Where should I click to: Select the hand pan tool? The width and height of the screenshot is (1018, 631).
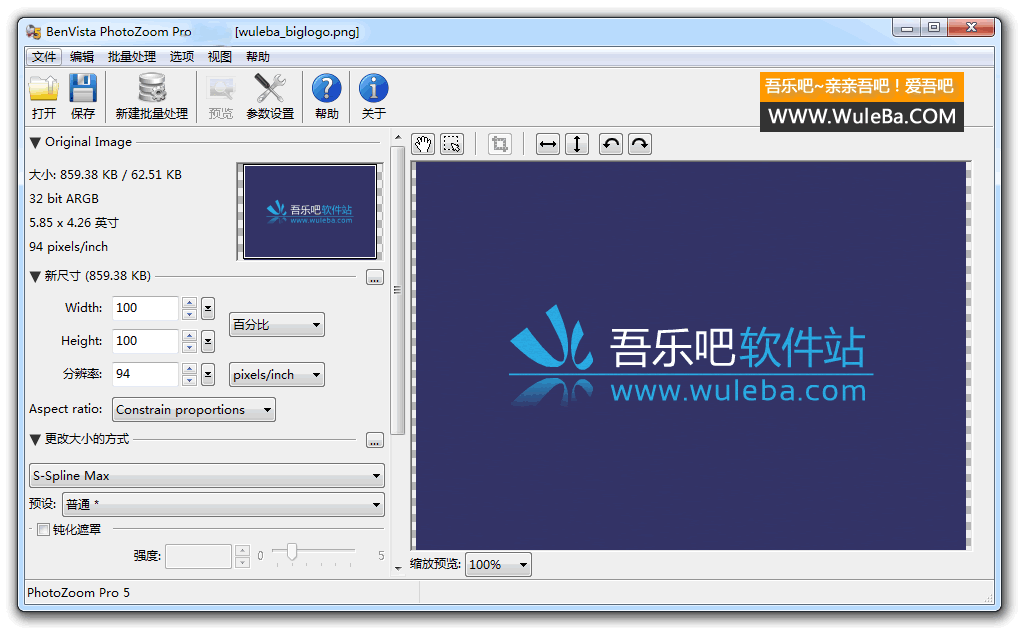[x=423, y=144]
